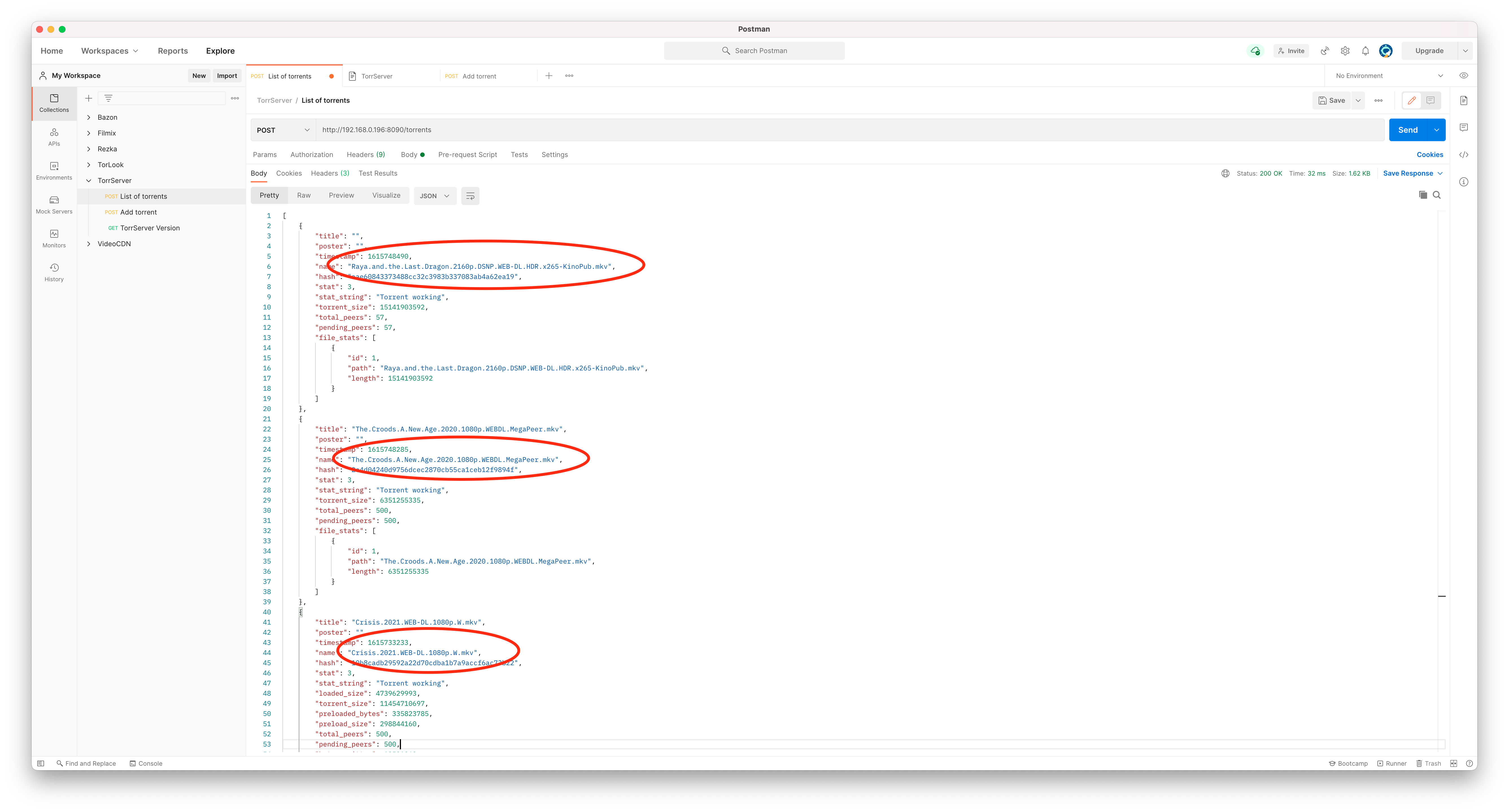Click the request URL input field

point(850,130)
